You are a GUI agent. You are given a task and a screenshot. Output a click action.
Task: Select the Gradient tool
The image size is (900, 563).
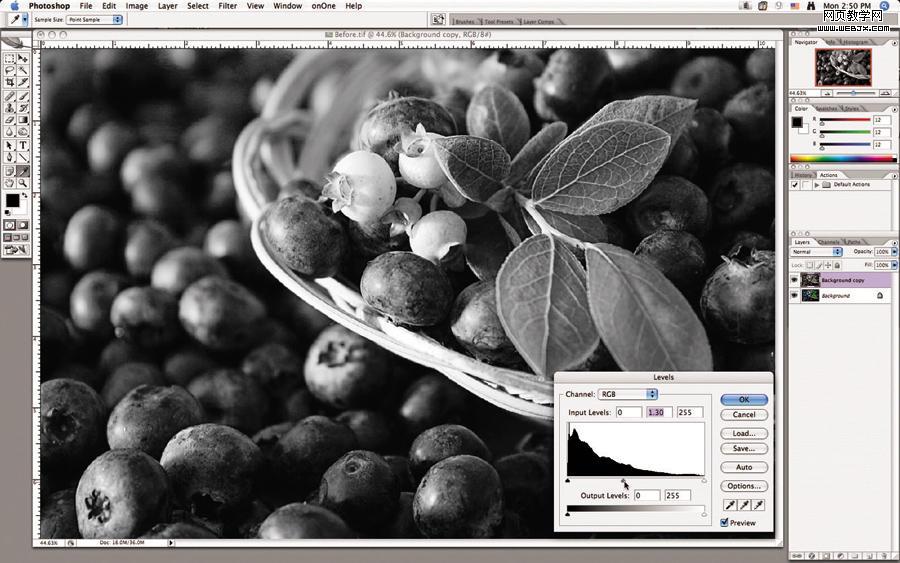click(x=22, y=119)
